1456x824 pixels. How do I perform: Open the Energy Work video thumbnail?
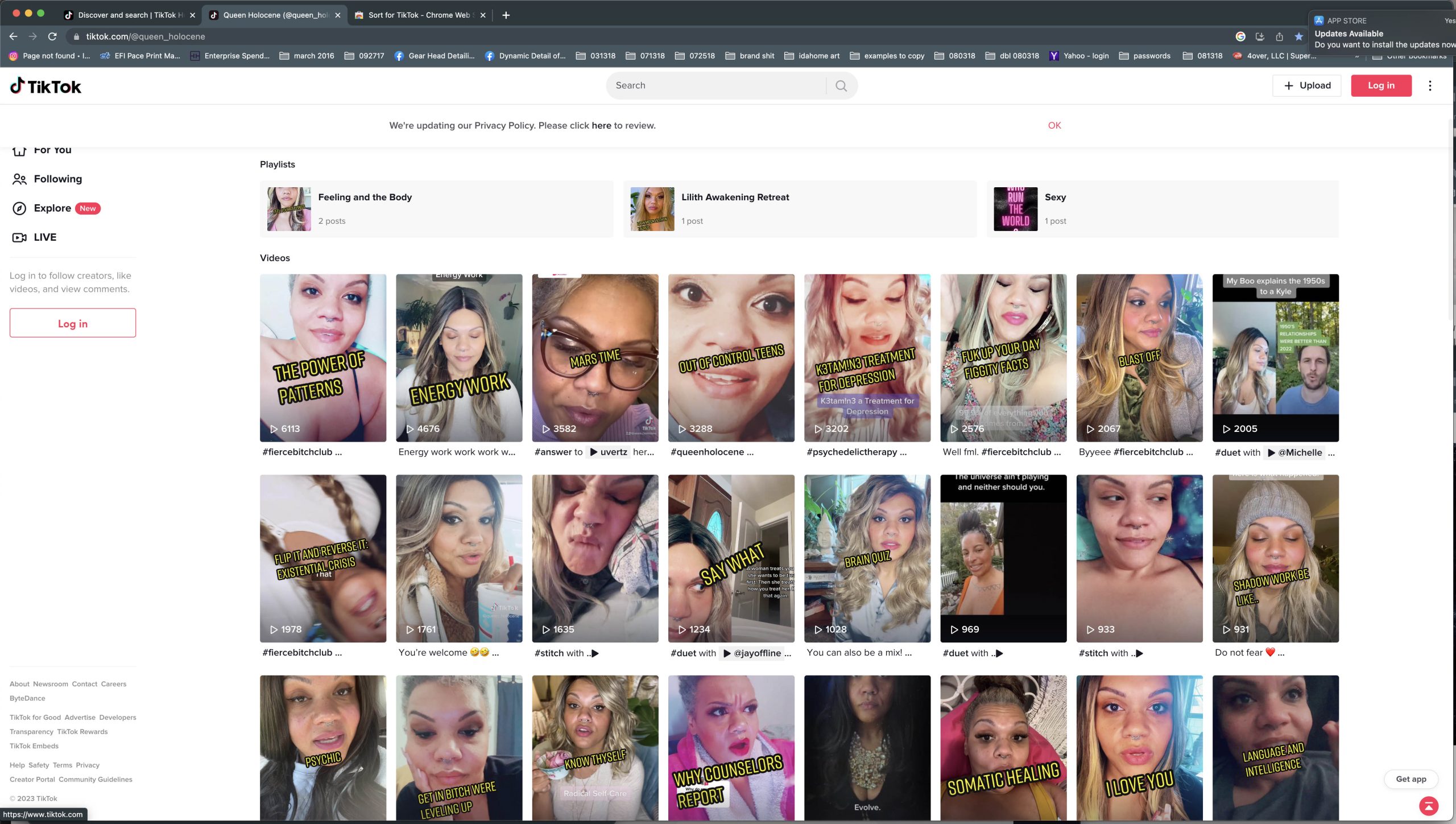click(x=459, y=358)
